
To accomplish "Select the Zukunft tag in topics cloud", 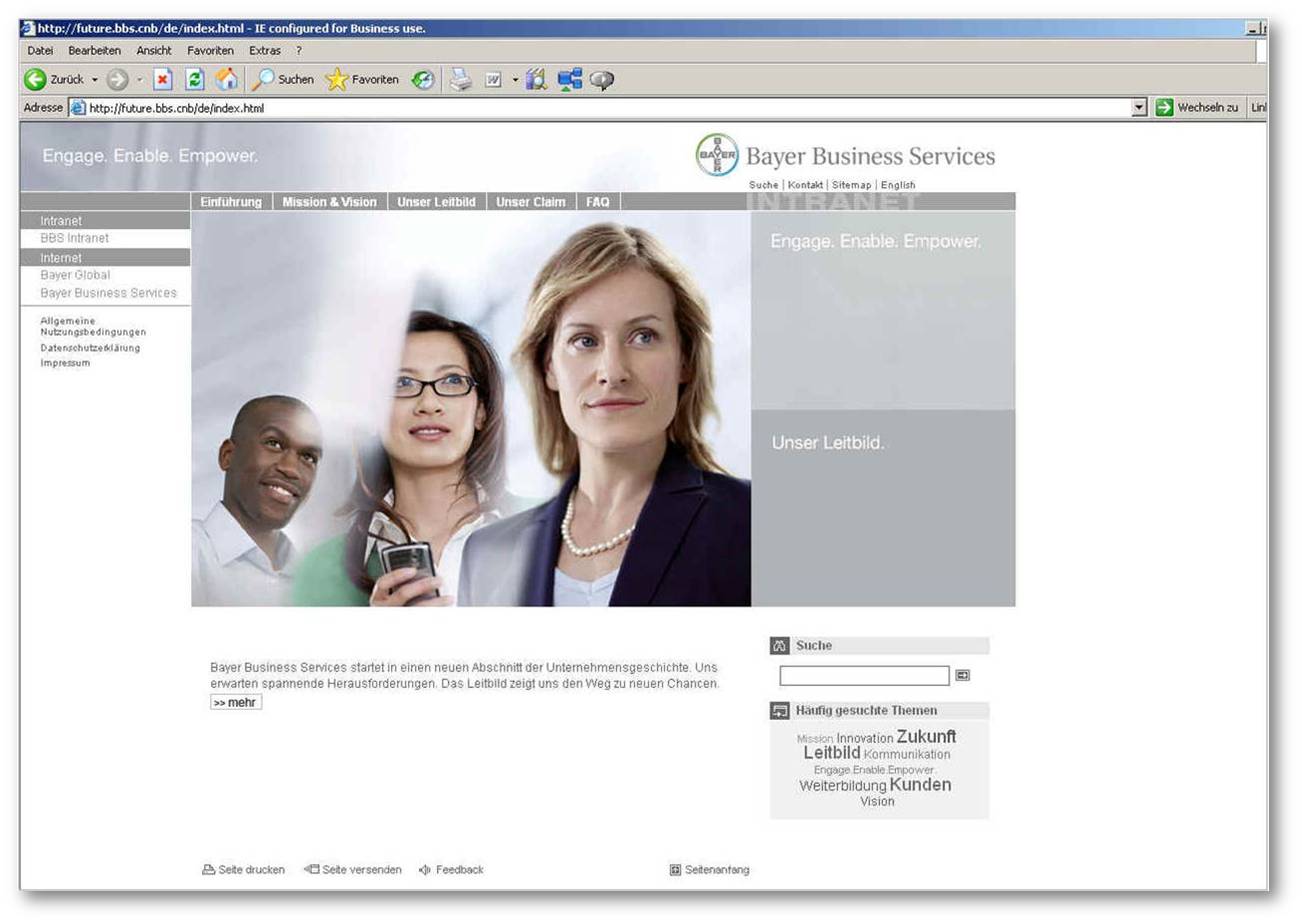I will click(x=926, y=736).
